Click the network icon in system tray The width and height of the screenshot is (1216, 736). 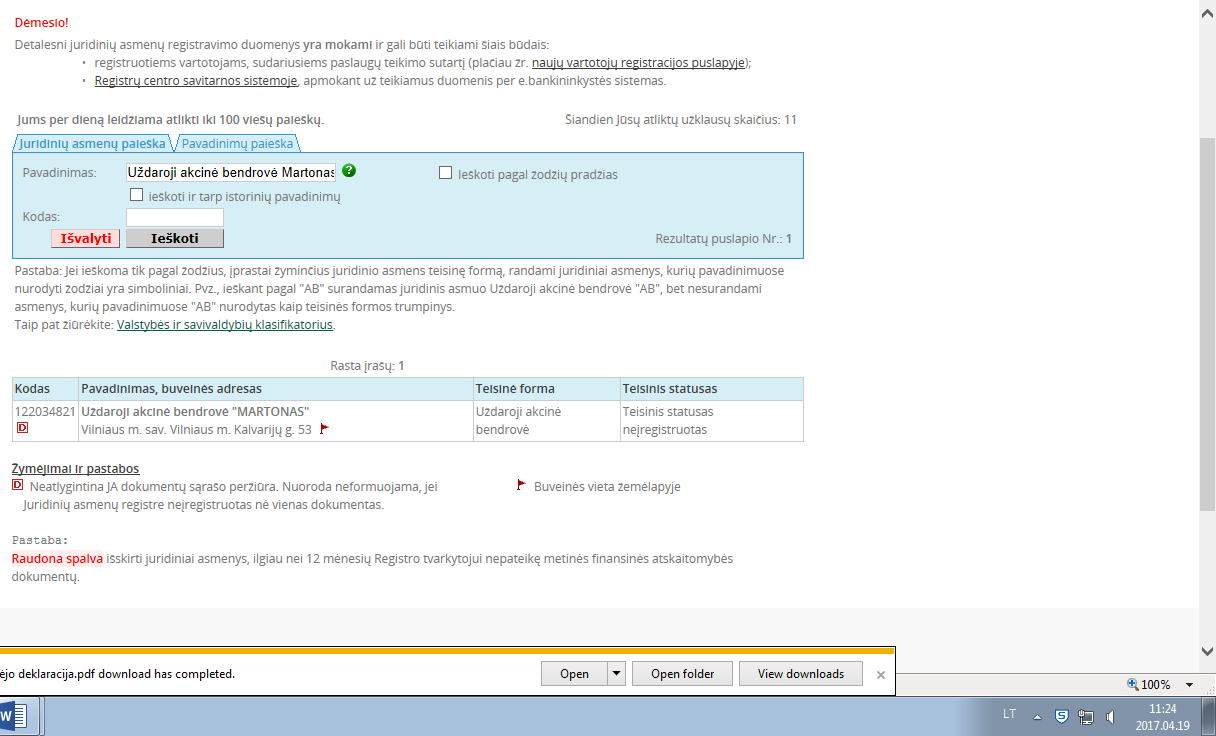[x=1086, y=716]
